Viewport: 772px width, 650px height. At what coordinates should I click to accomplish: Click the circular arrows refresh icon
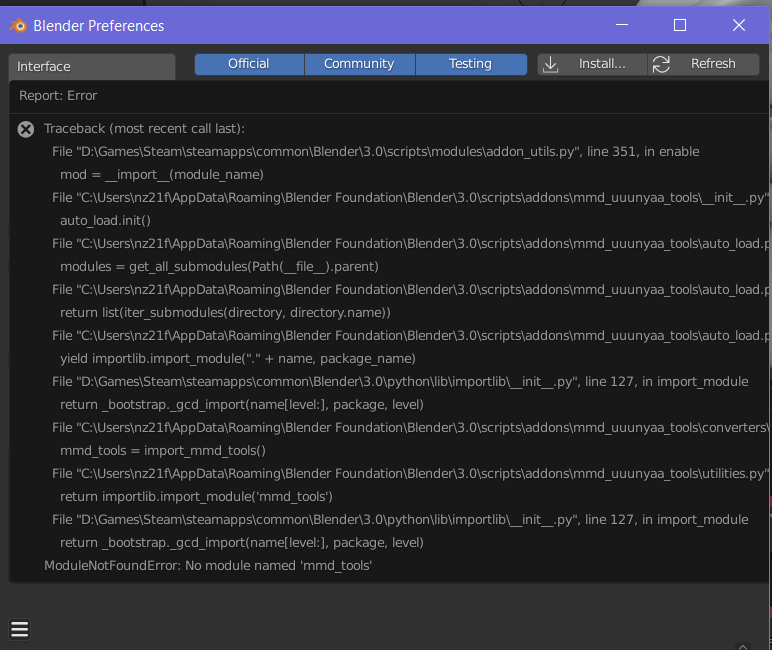[661, 65]
